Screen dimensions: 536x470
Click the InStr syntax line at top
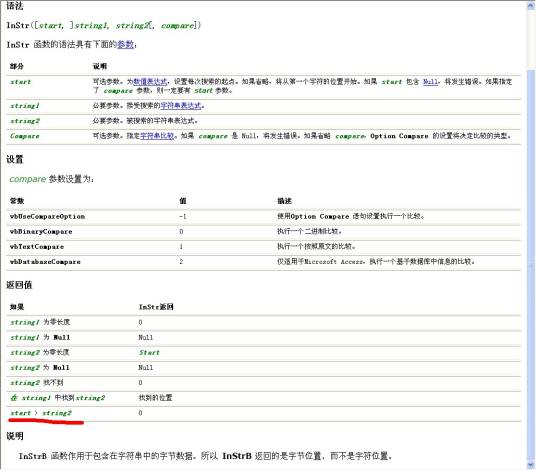click(104, 25)
